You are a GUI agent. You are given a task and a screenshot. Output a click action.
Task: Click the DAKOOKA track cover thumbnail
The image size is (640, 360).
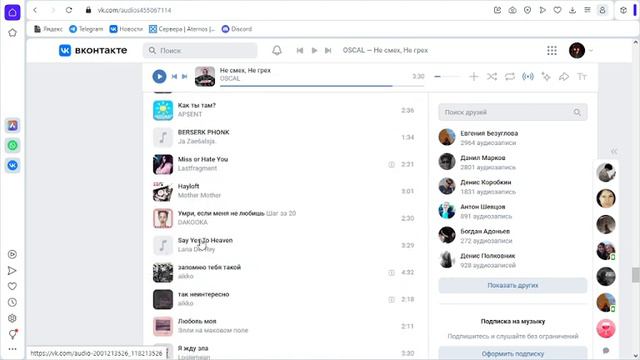pos(163,218)
